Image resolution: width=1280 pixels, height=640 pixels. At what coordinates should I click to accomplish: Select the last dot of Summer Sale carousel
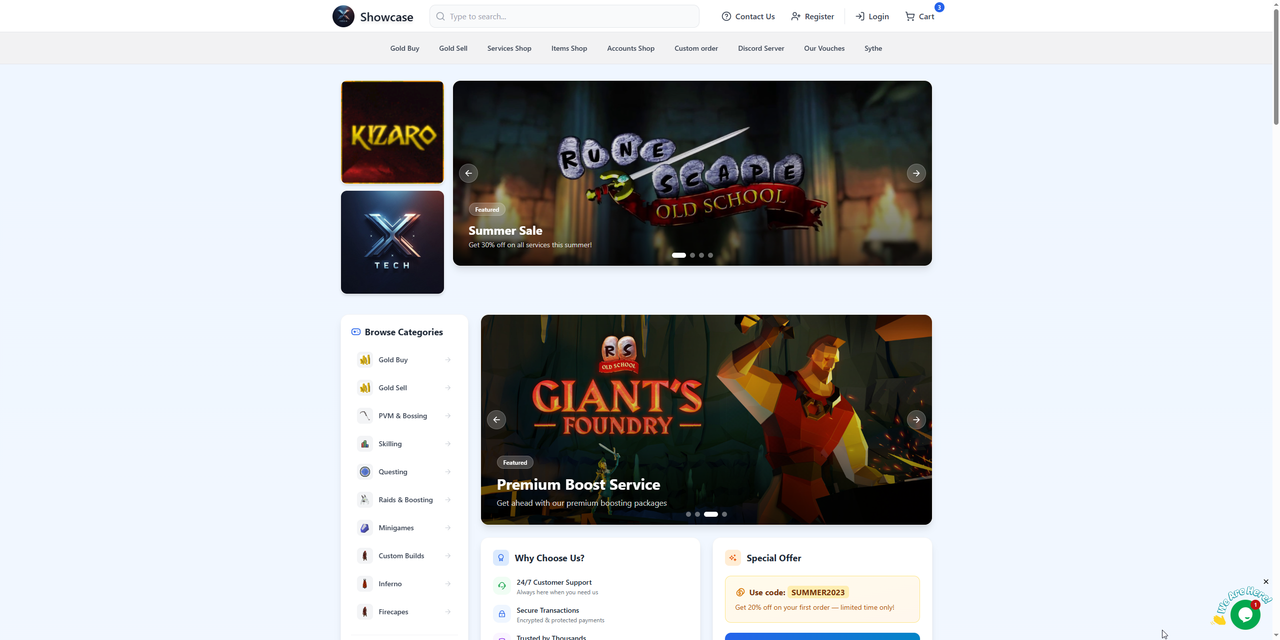pos(710,255)
